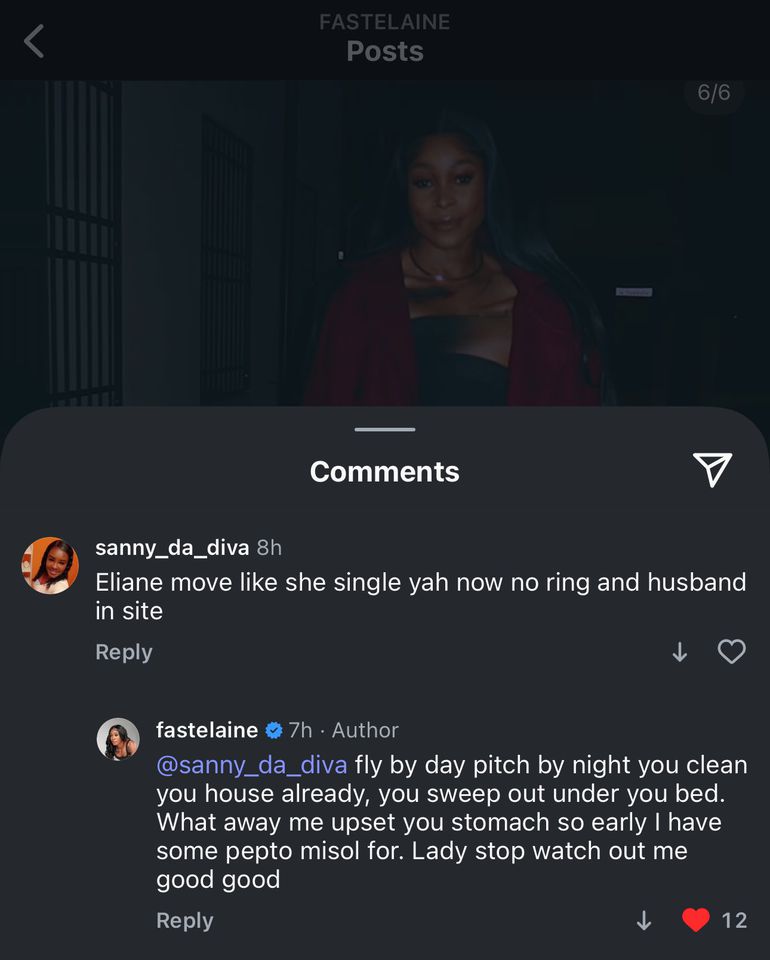The width and height of the screenshot is (770, 960).
Task: Unlike fastelaine's reply via the red heart
Action: coord(696,920)
